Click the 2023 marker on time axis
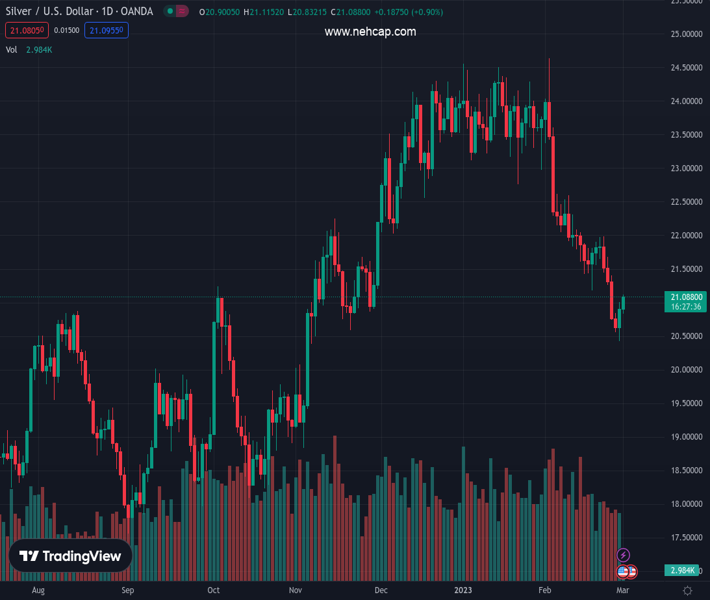This screenshot has width=710, height=600. coord(462,591)
